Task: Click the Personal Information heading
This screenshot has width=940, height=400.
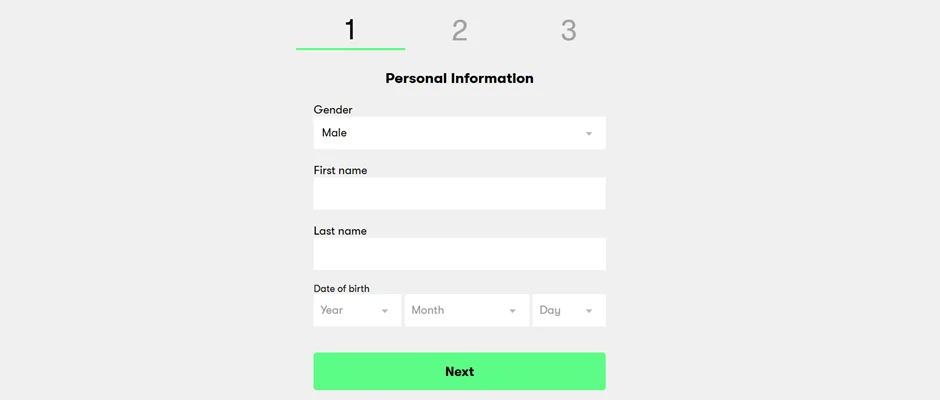Action: coord(459,78)
